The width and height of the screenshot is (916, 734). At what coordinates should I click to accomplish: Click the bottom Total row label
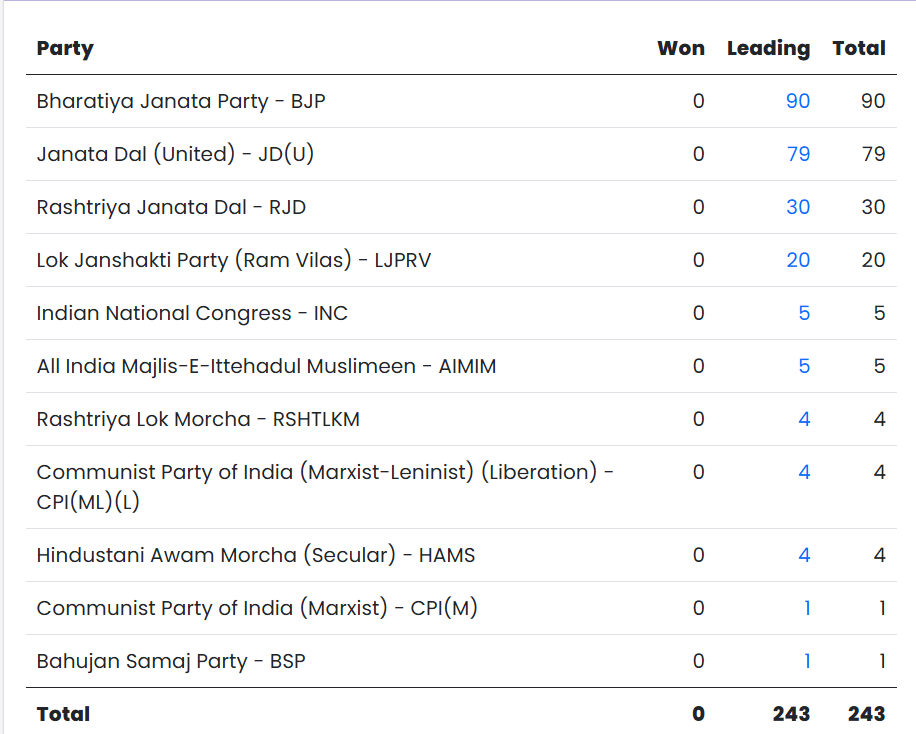(x=63, y=714)
